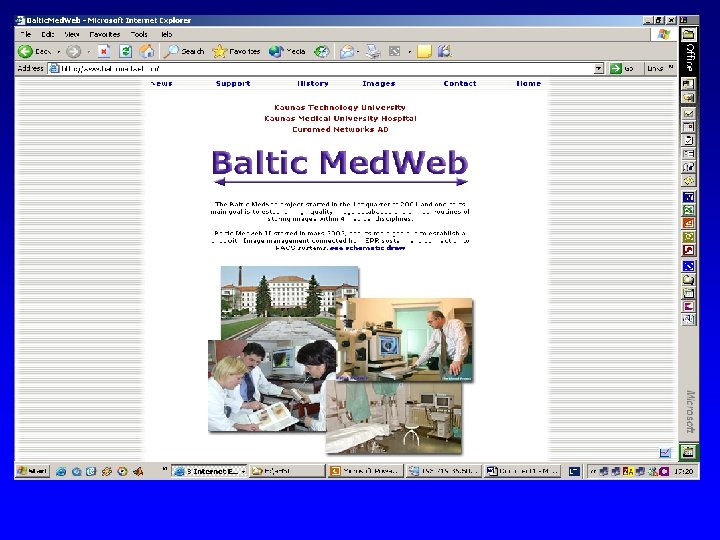
Task: Switch to the Word document taskbar button
Action: click(522, 471)
